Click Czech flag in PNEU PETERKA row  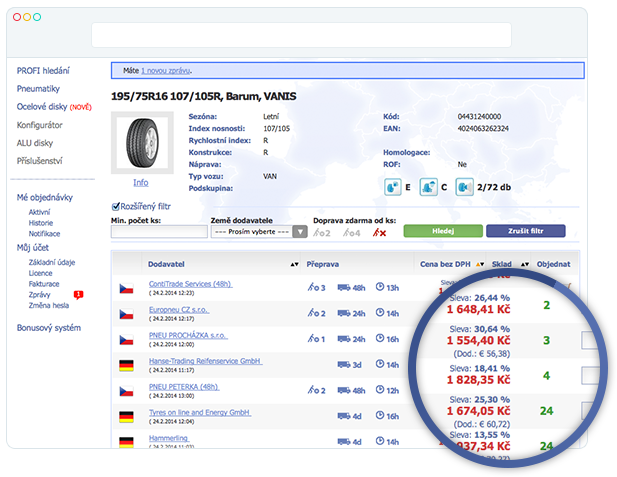(x=126, y=392)
